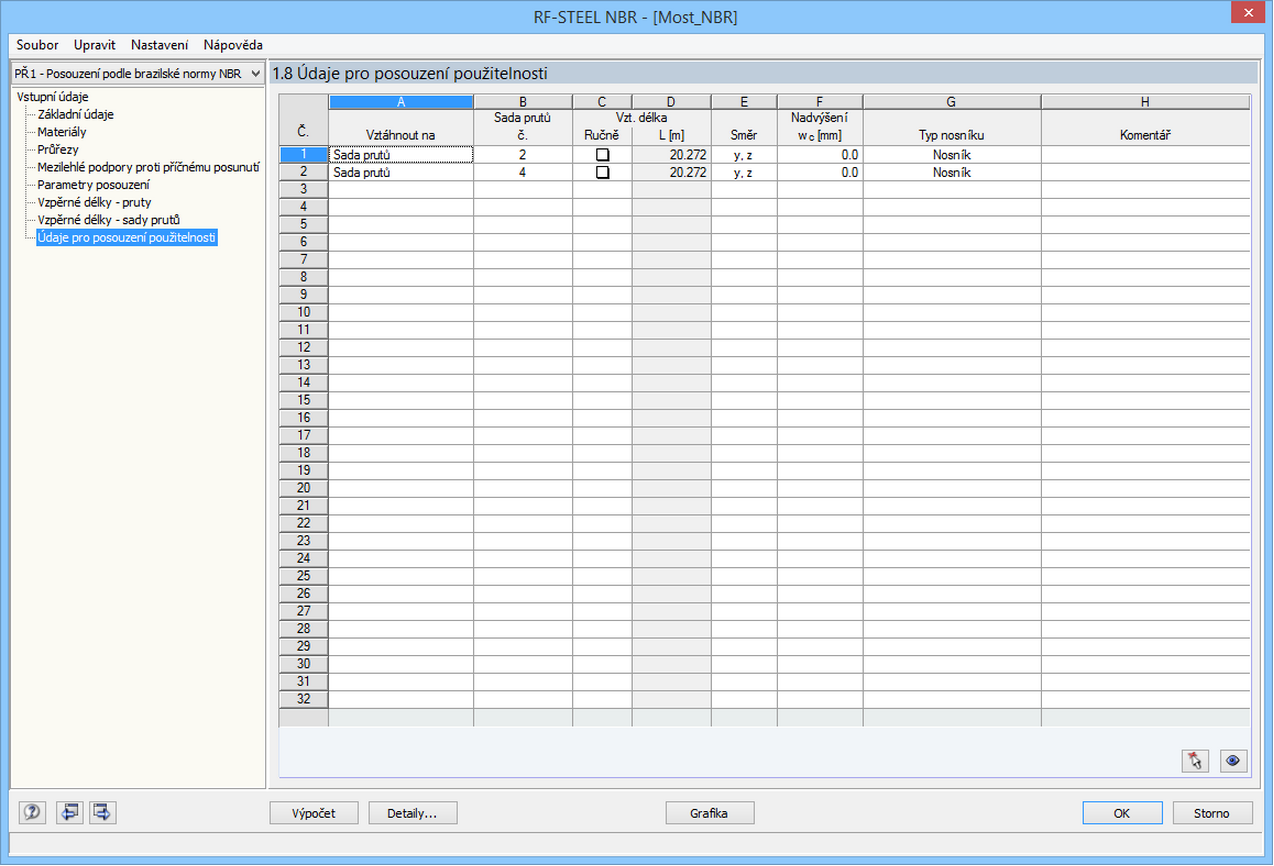Click the help question mark icon
The image size is (1274, 866).
point(33,813)
